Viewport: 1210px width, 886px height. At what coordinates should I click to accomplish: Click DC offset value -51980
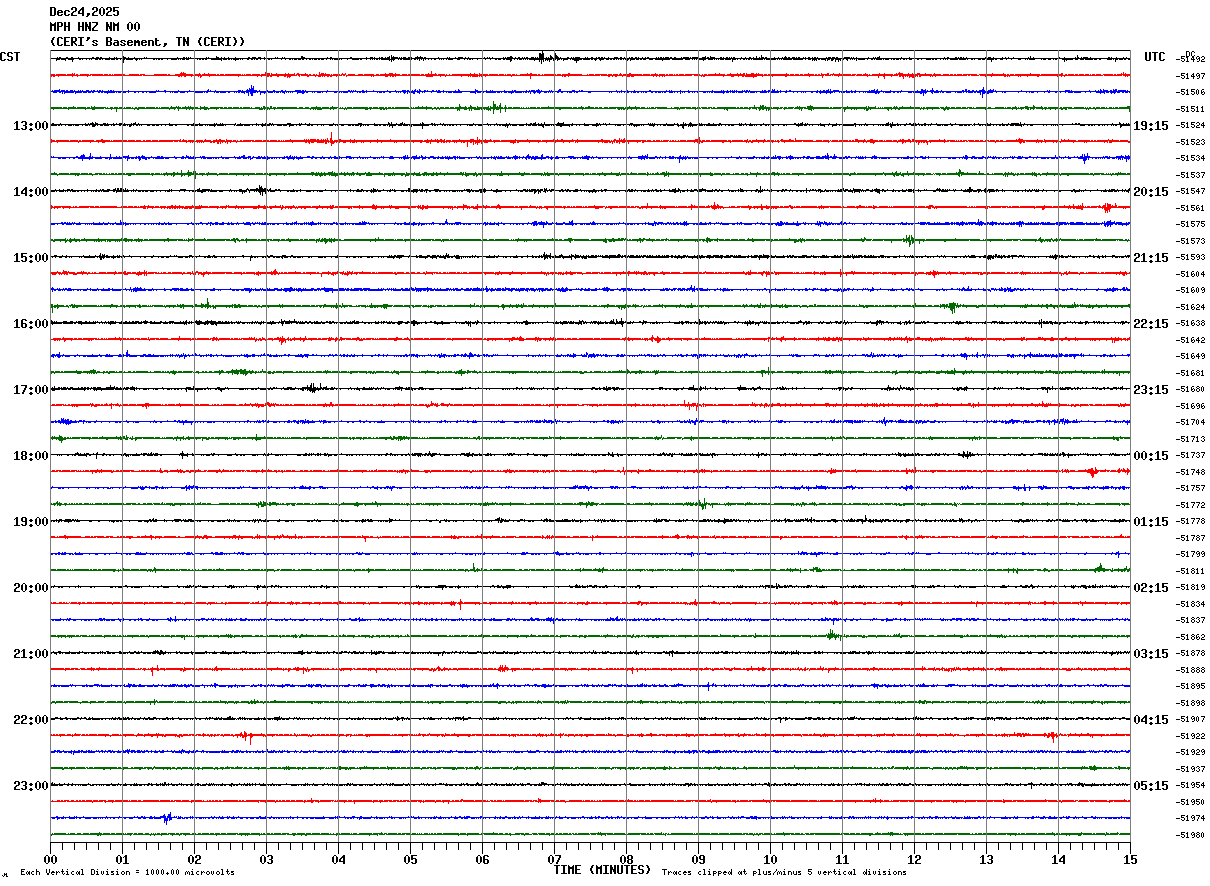(1191, 835)
